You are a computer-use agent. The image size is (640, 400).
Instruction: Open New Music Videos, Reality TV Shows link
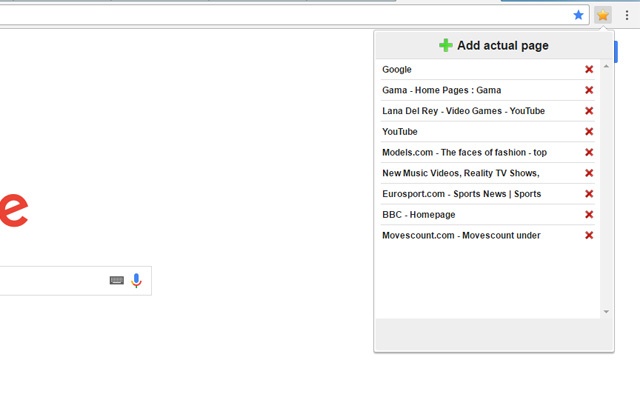click(x=461, y=173)
